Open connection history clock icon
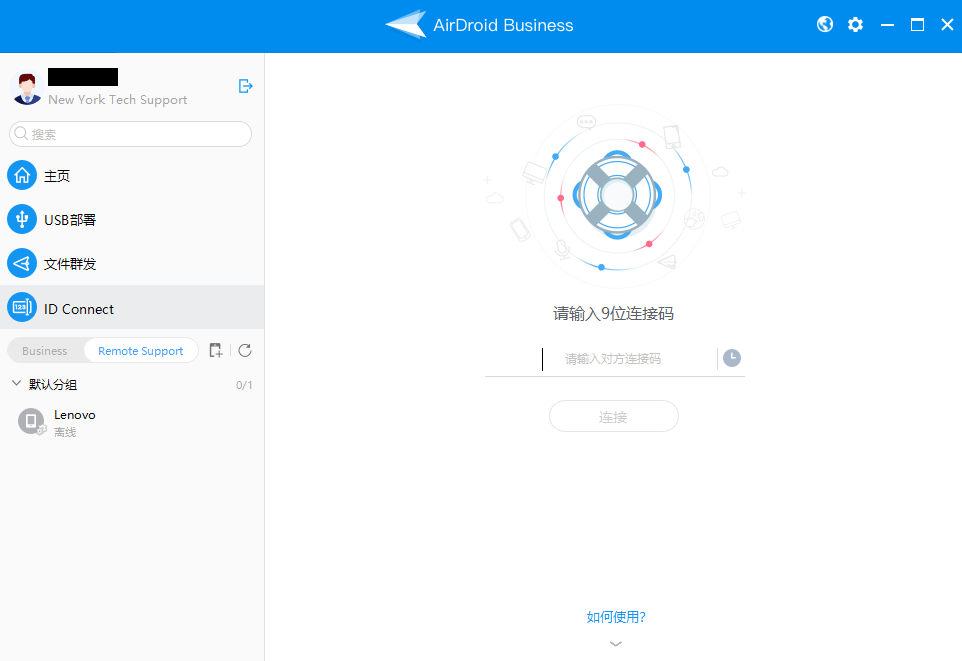 click(732, 358)
